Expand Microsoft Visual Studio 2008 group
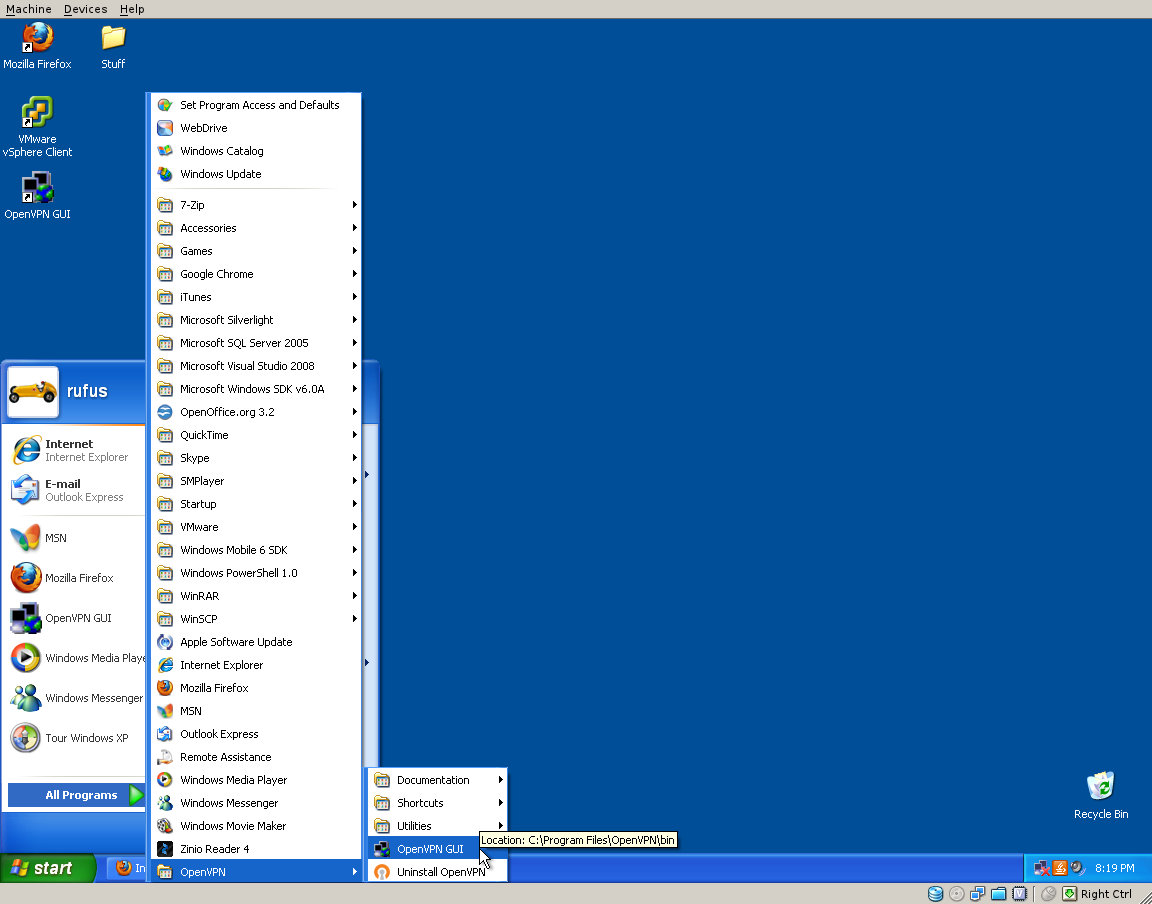 (256, 366)
